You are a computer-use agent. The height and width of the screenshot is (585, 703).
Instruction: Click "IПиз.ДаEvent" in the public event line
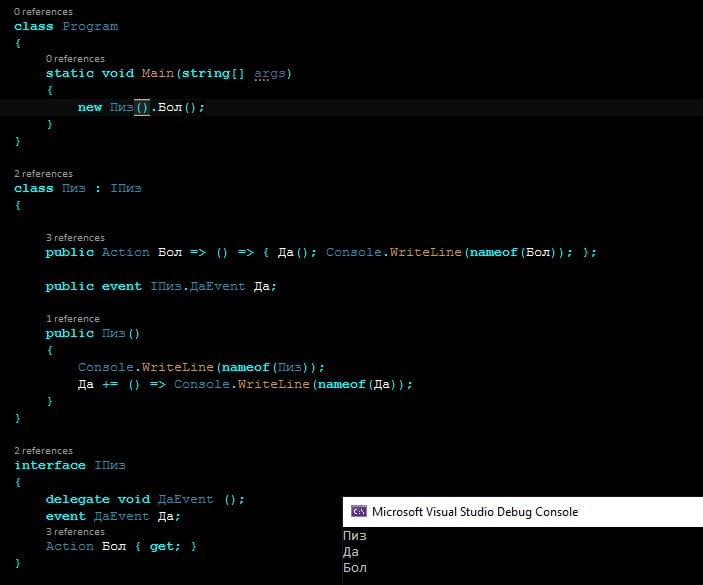(198, 286)
